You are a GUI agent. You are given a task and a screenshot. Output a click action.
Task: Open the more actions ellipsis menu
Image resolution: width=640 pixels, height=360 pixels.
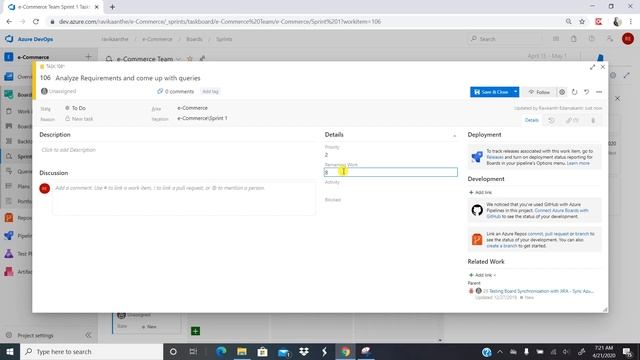coord(599,92)
